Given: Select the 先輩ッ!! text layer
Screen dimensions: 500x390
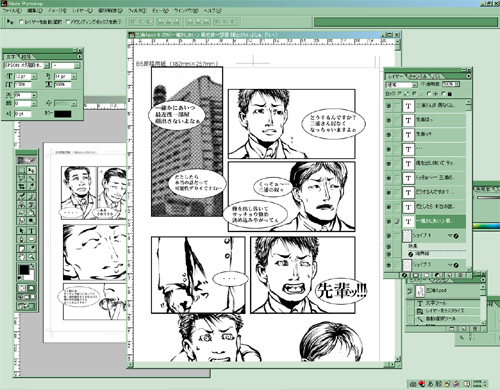Looking at the screenshot, I should [433, 135].
